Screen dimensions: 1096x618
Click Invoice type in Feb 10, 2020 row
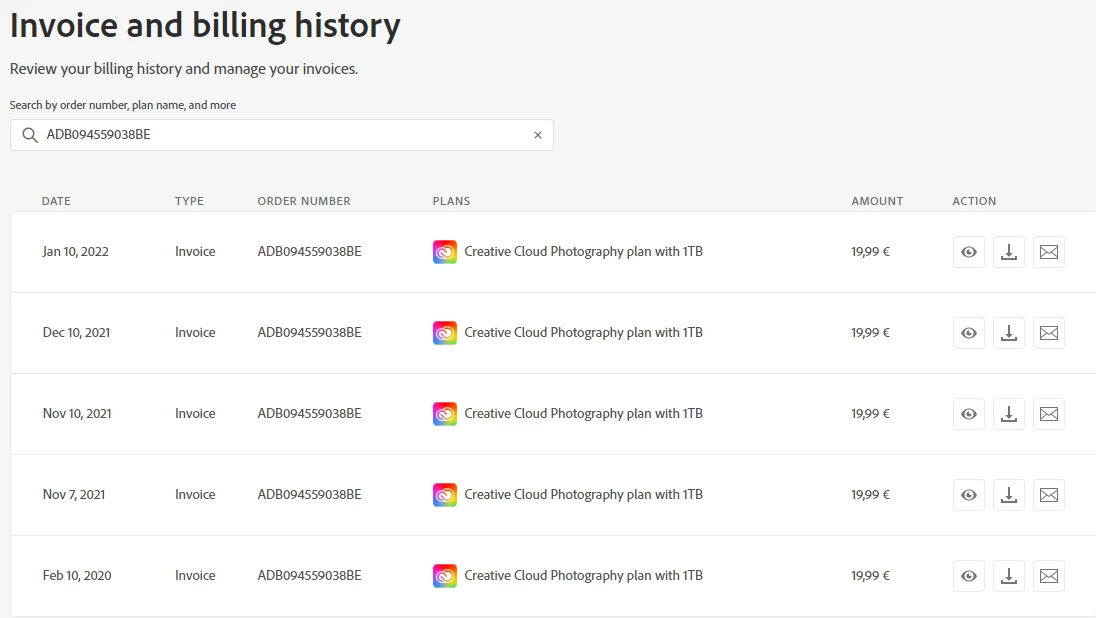tap(195, 576)
